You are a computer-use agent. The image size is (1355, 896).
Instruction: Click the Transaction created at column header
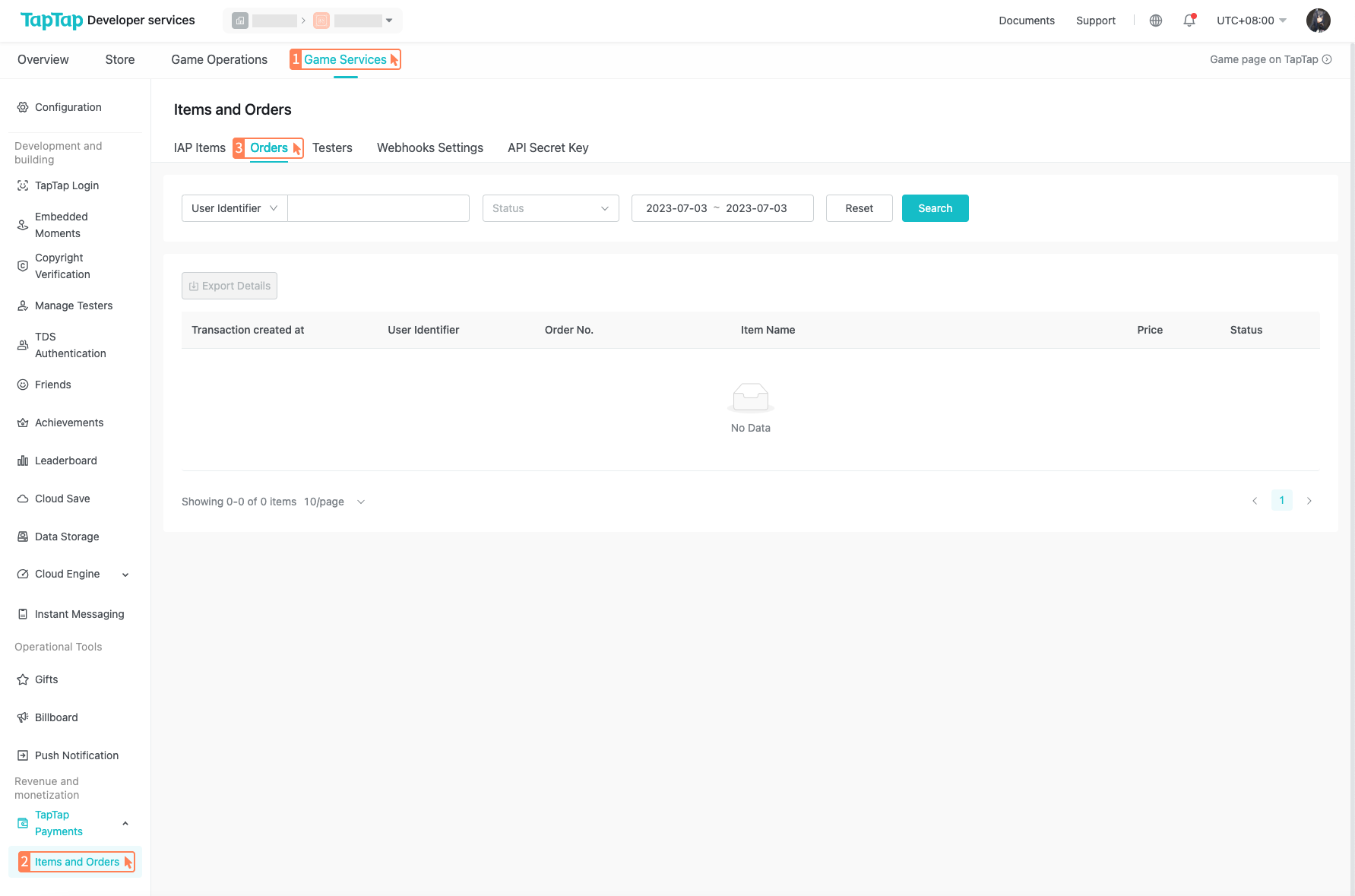(248, 330)
